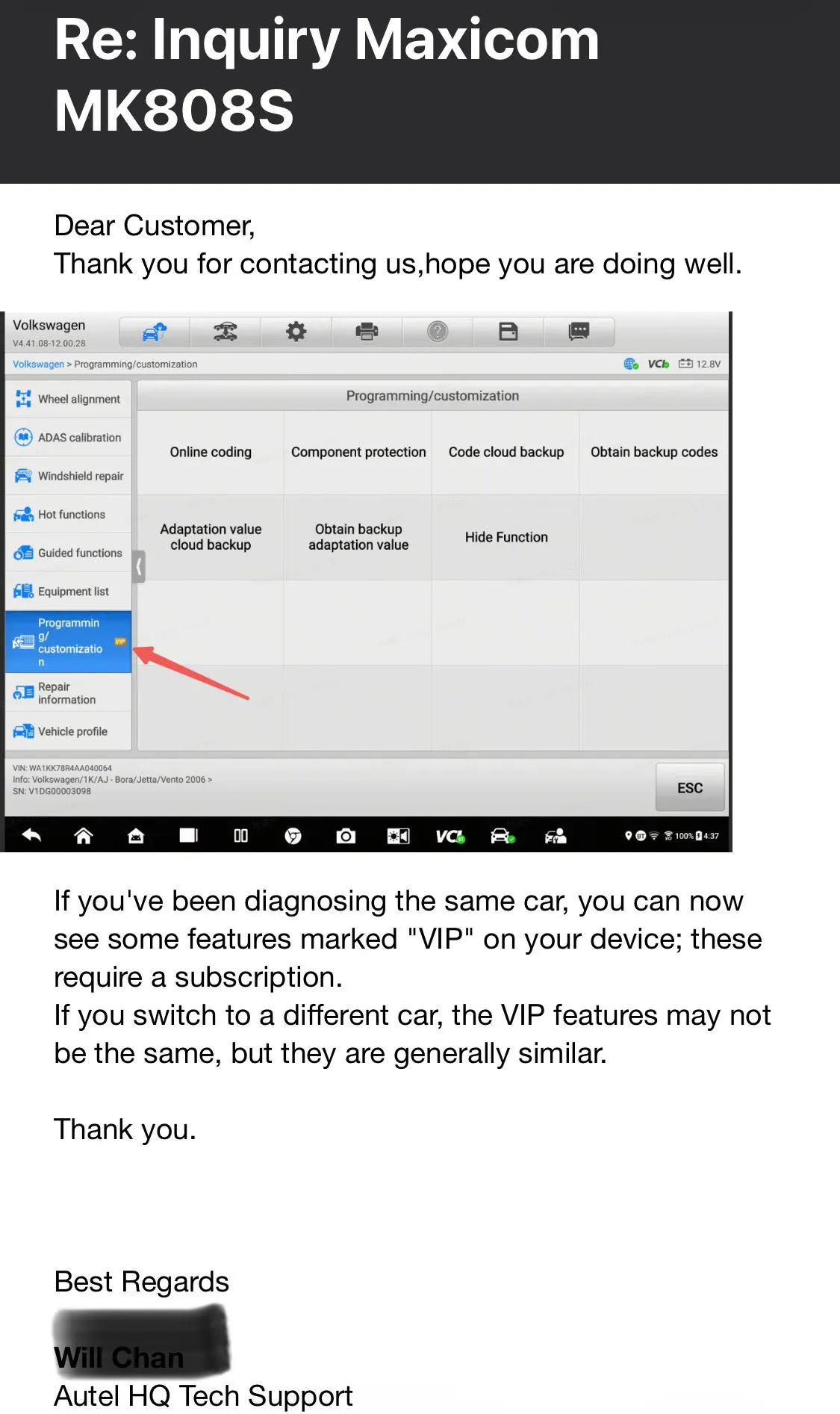Tap the back arrow in the bottom bar

(x=31, y=836)
